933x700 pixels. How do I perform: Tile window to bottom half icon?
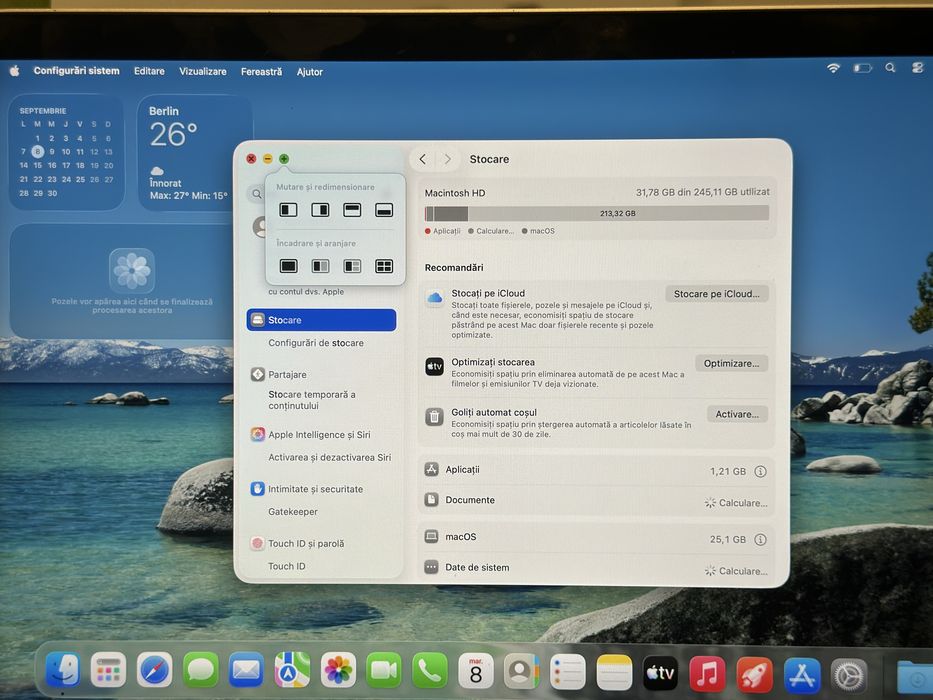coord(384,210)
